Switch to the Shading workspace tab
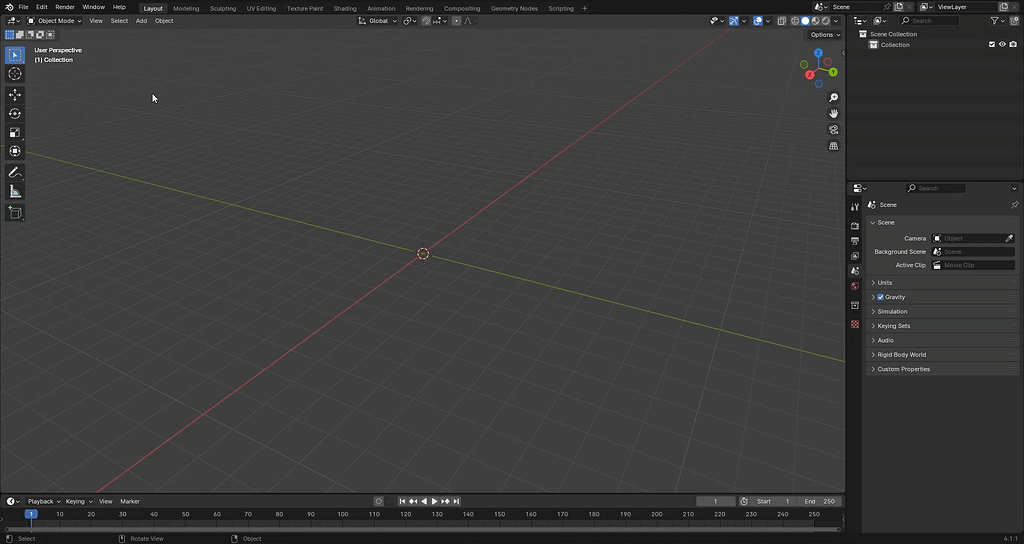 coord(345,8)
